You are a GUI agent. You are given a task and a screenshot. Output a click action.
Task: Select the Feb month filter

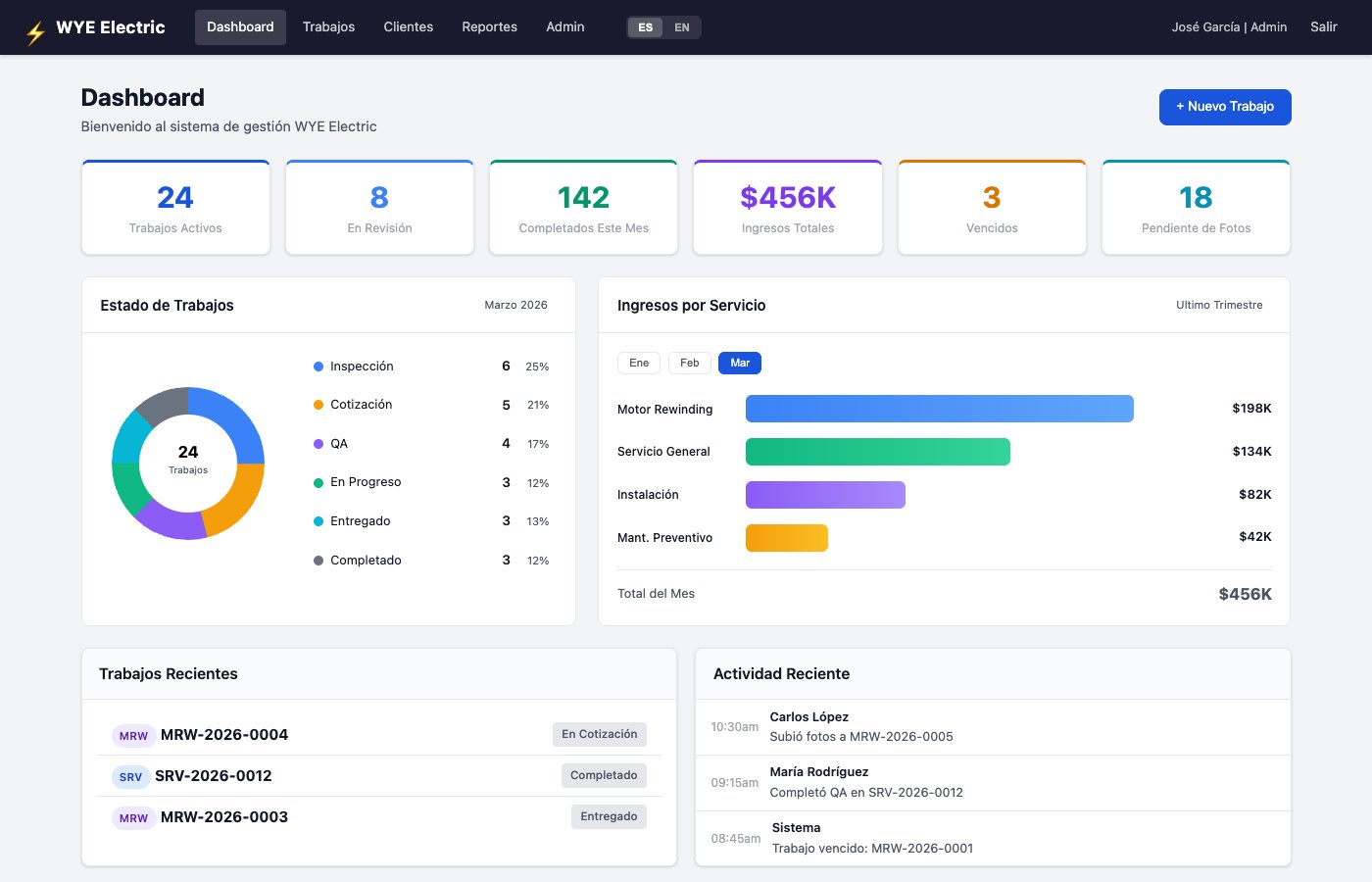point(690,363)
